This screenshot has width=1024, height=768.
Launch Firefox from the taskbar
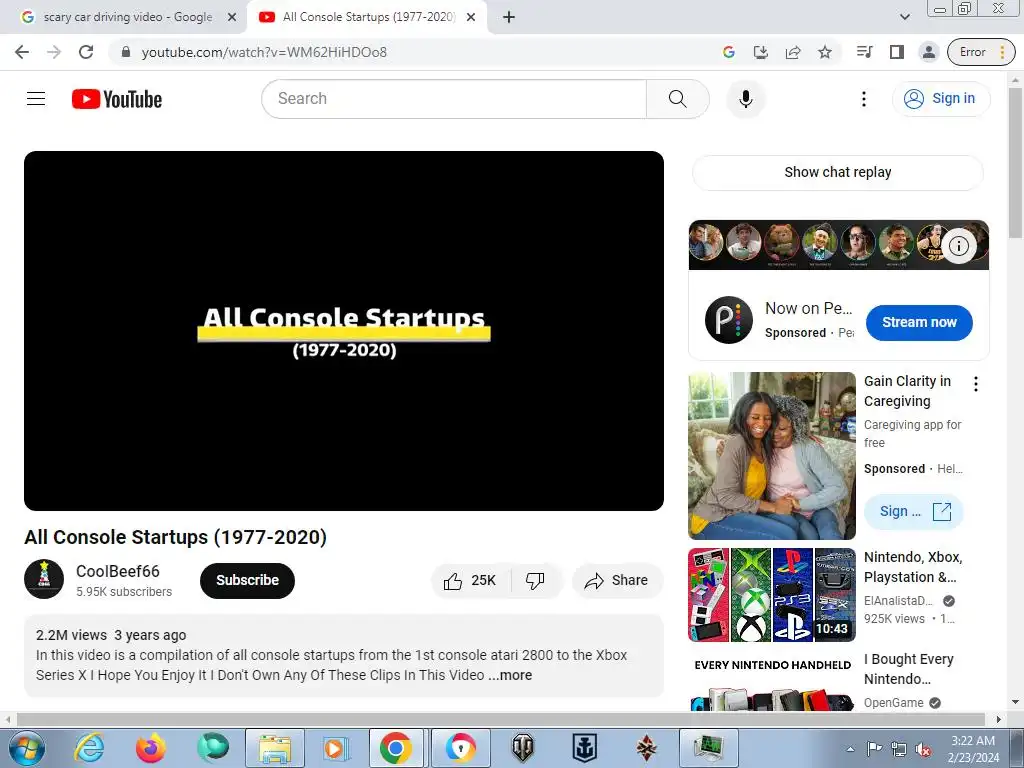pyautogui.click(x=151, y=748)
